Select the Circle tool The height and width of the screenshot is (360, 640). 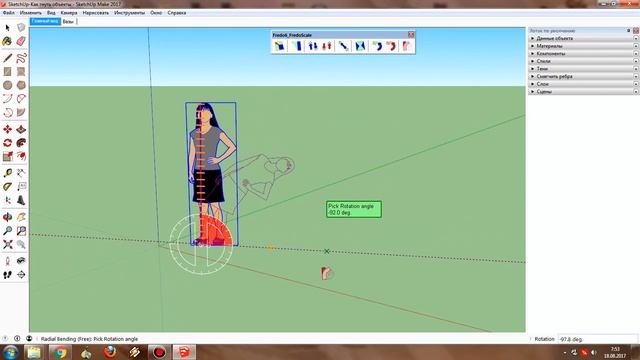click(x=7, y=85)
